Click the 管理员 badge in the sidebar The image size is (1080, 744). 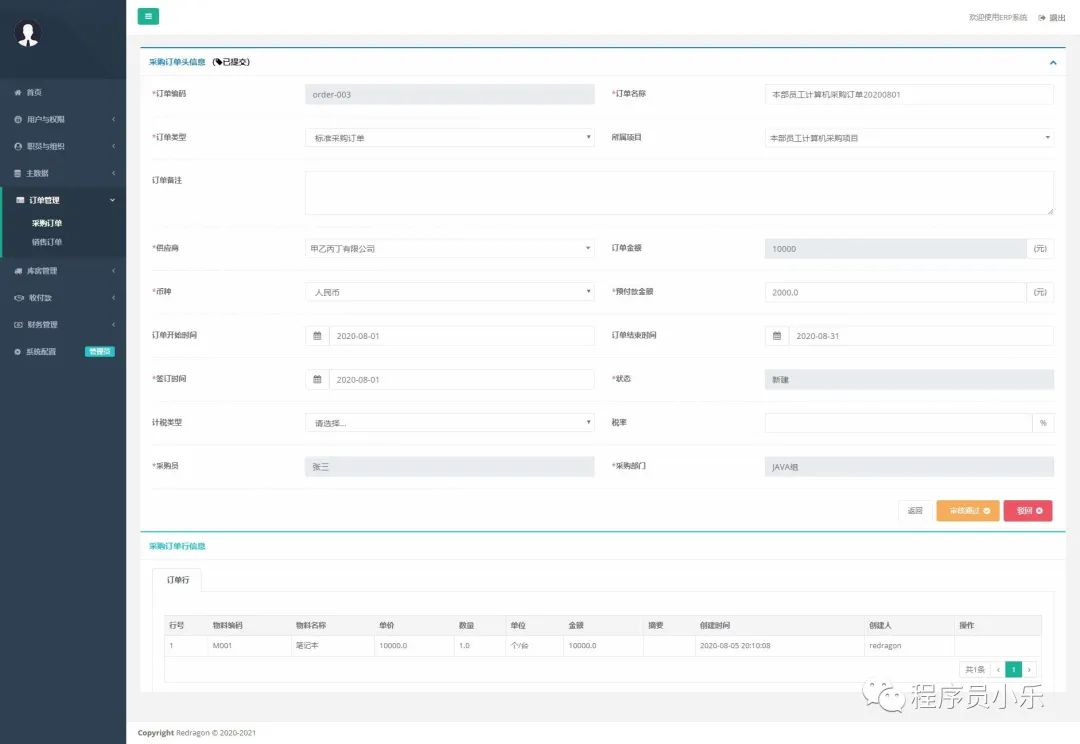[x=100, y=351]
